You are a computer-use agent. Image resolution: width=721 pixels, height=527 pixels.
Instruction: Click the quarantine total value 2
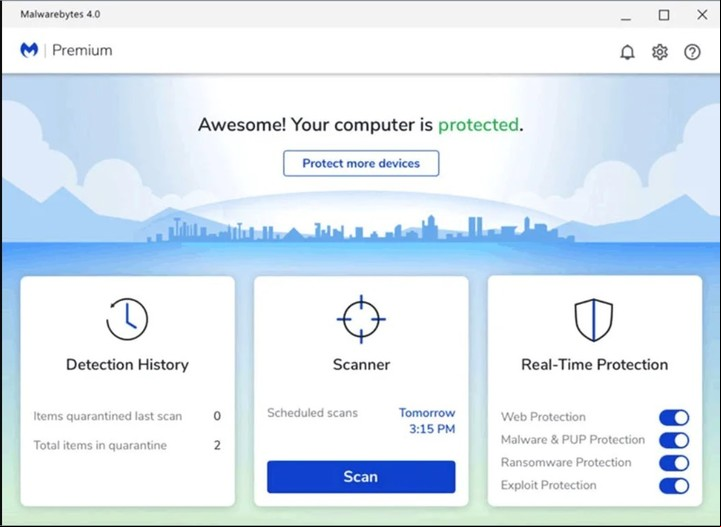pos(217,445)
